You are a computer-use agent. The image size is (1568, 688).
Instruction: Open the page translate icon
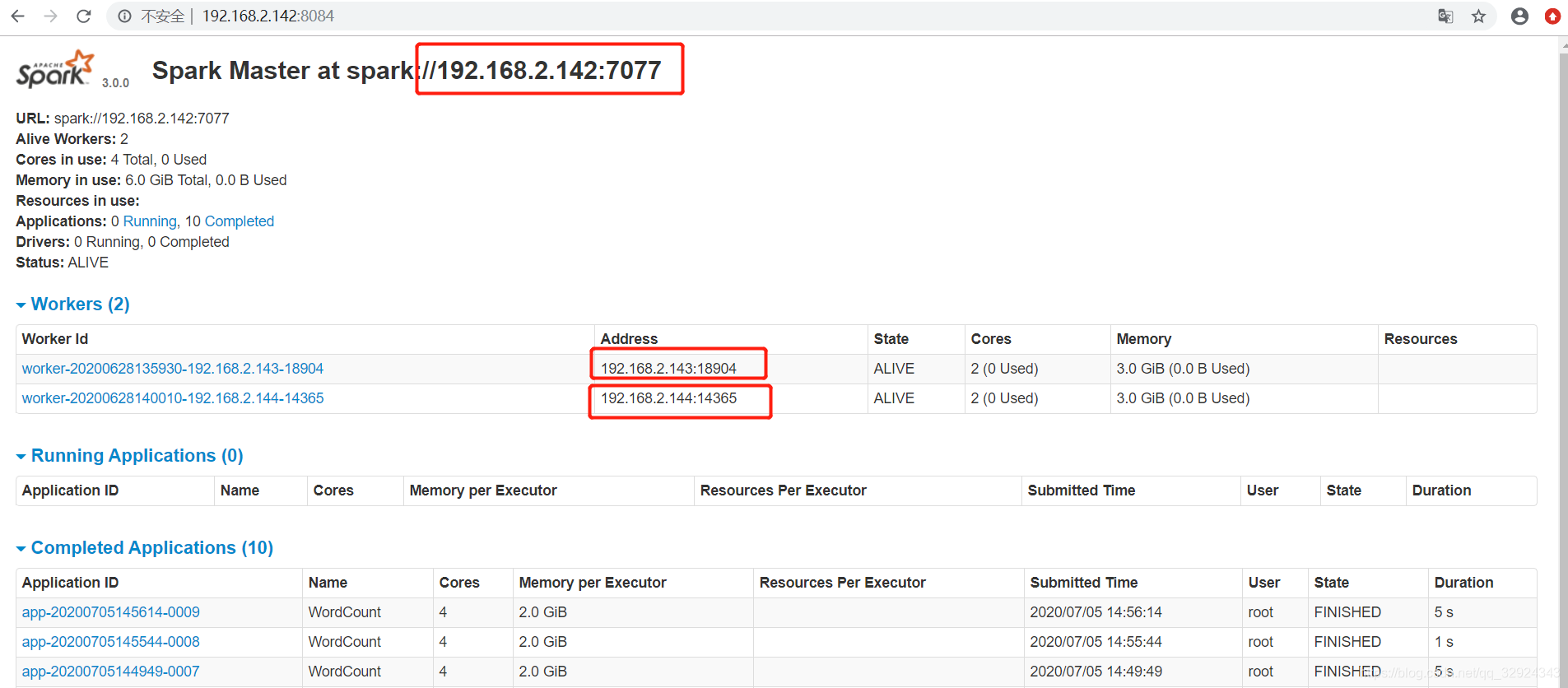[x=1445, y=16]
